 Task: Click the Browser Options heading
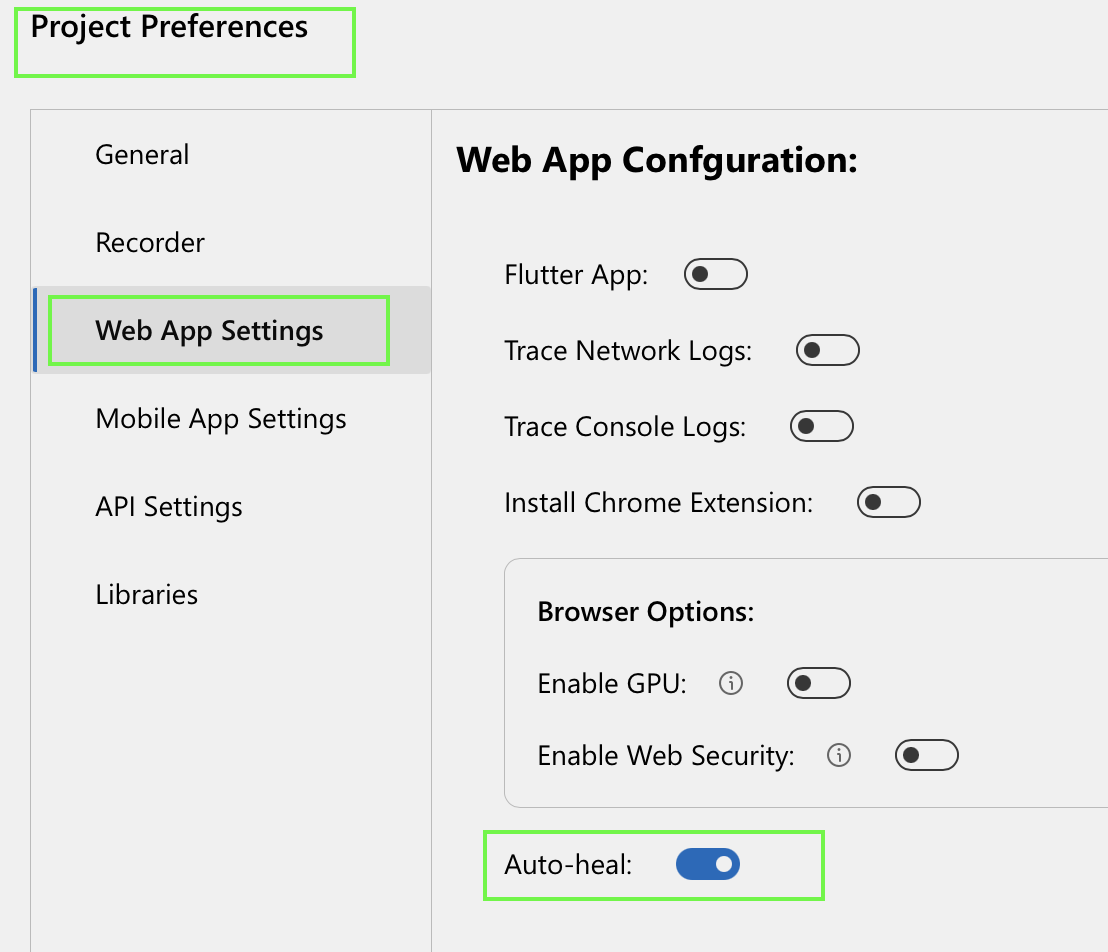tap(645, 612)
